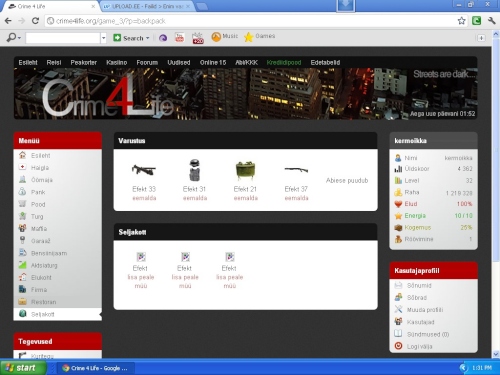Open the toolbar search box dropdown arrow
500x375 pixels.
[x=103, y=38]
